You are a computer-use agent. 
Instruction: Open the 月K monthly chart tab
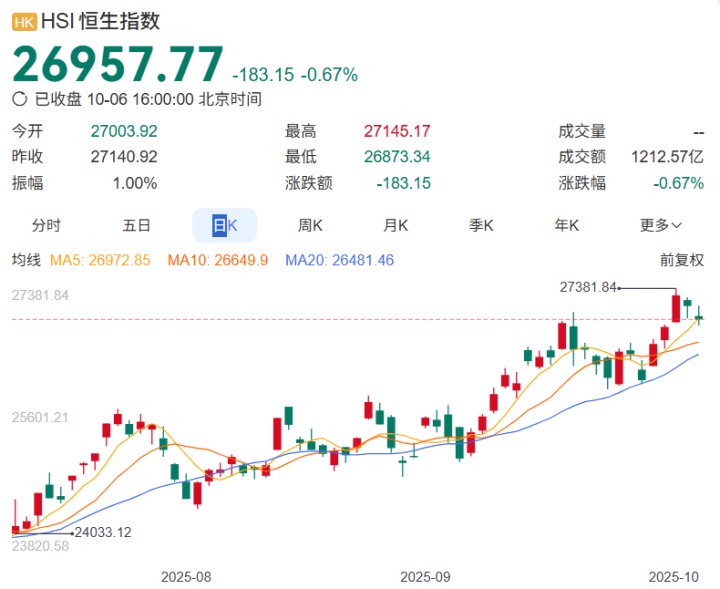pyautogui.click(x=395, y=225)
